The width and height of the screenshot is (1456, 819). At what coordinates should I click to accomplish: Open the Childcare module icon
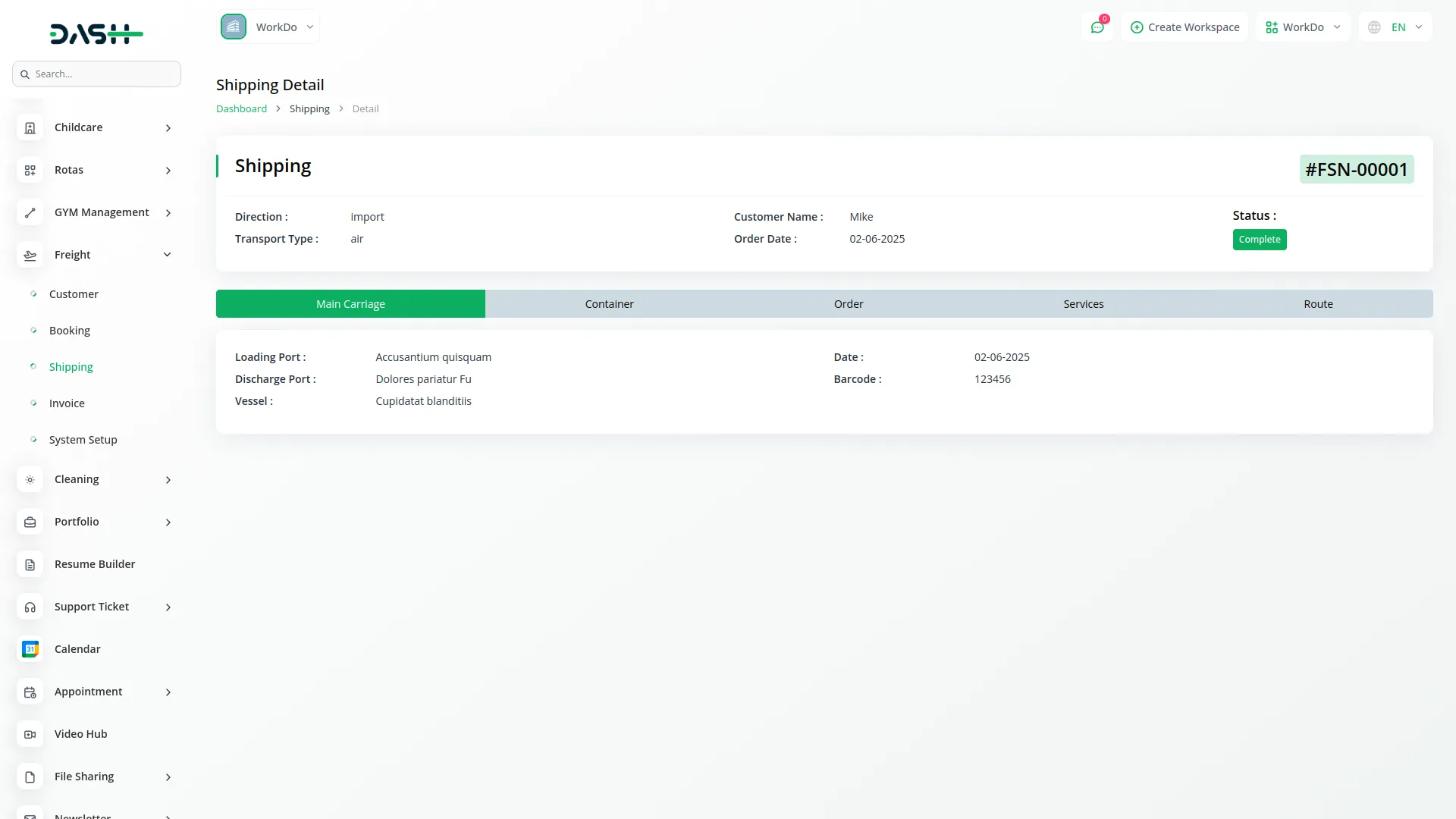pos(30,127)
